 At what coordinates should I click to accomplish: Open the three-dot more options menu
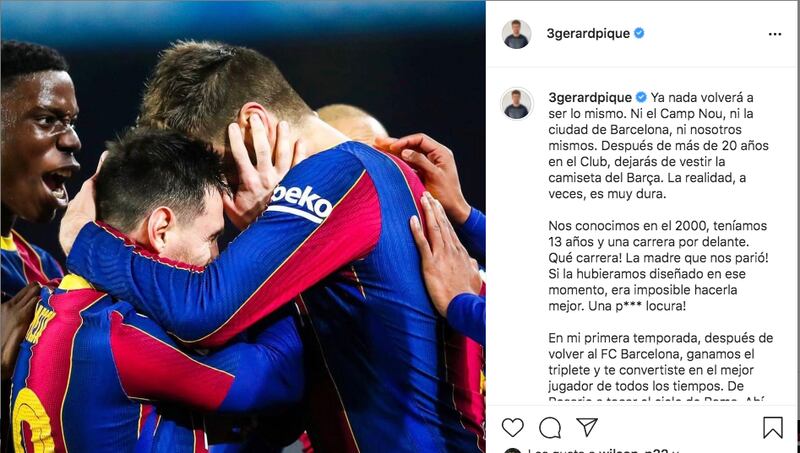pyautogui.click(x=774, y=34)
